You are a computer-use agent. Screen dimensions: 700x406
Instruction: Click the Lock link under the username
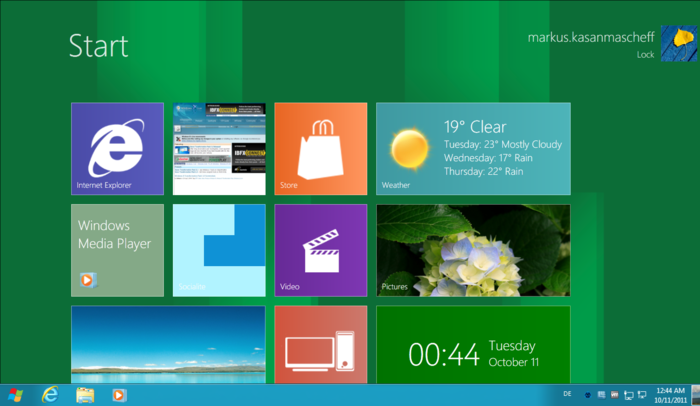point(645,55)
